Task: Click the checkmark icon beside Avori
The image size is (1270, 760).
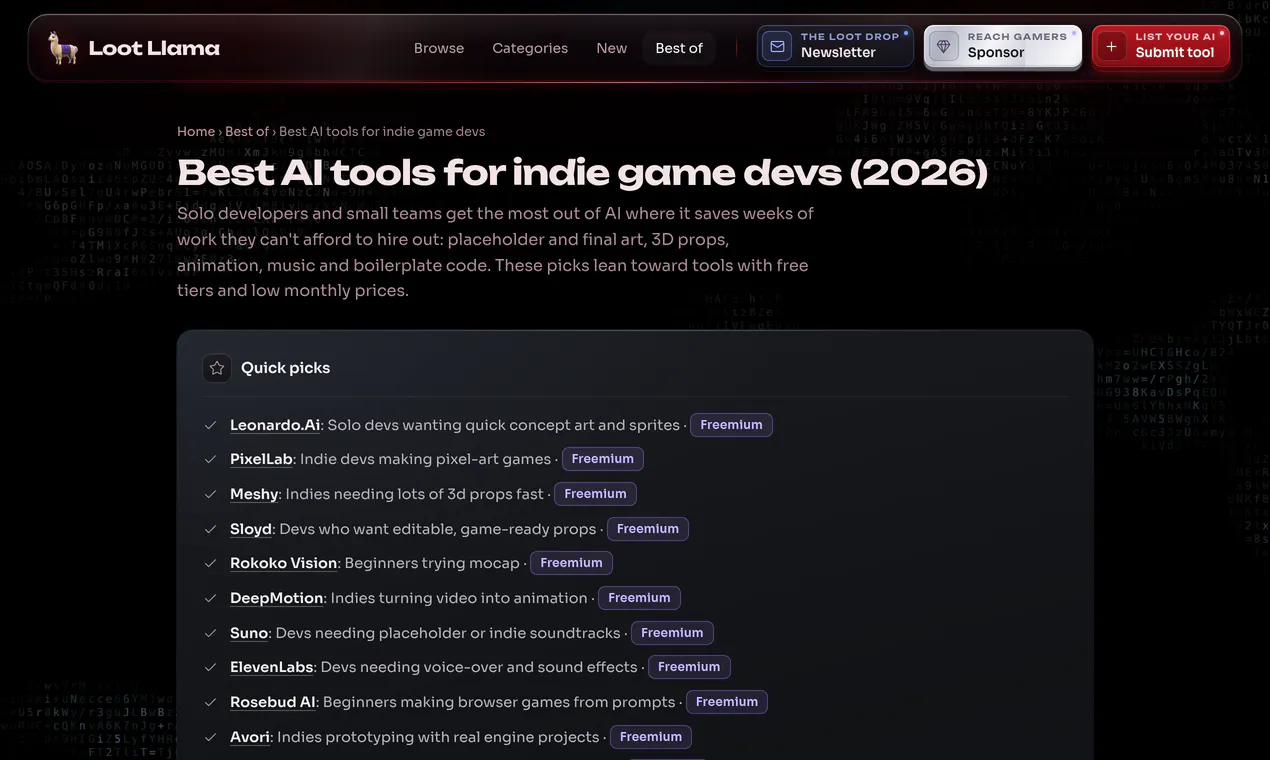Action: (211, 737)
